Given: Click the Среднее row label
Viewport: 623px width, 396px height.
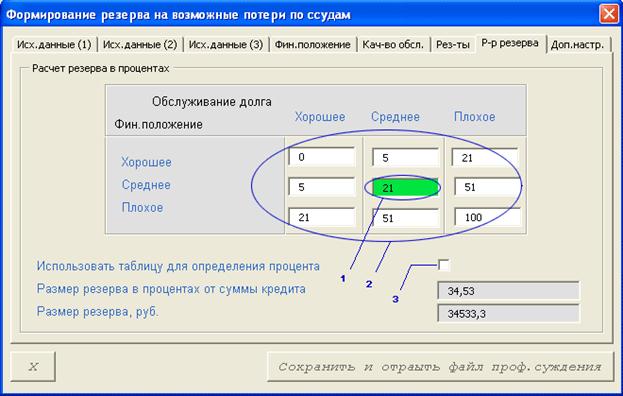Looking at the screenshot, I should [146, 185].
